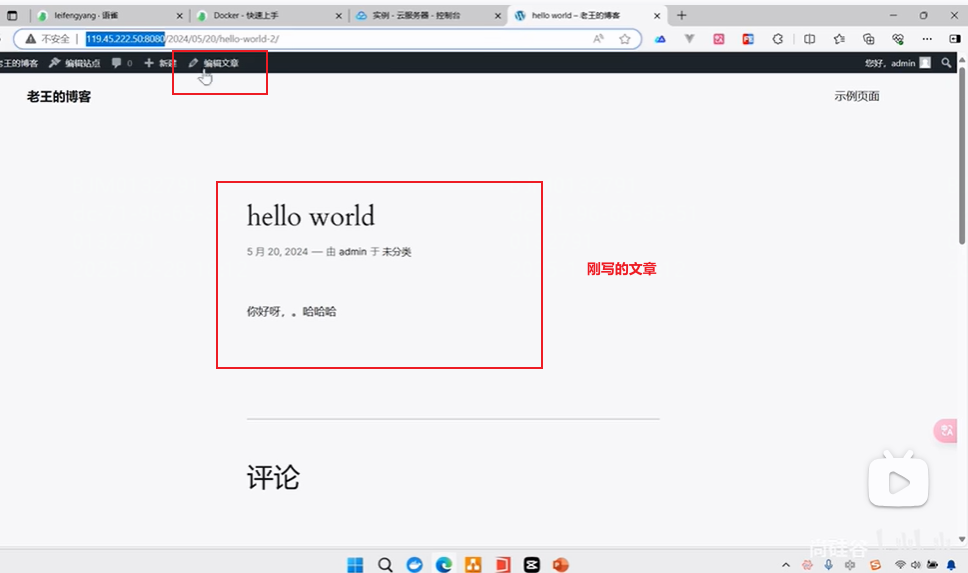The image size is (968, 573).
Task: Toggle the split screen view icon
Action: (809, 39)
